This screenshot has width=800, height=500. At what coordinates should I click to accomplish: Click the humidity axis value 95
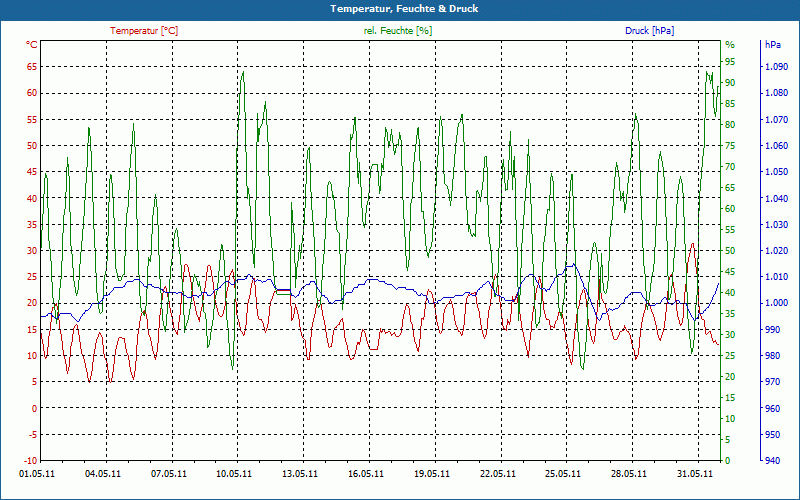coord(731,61)
